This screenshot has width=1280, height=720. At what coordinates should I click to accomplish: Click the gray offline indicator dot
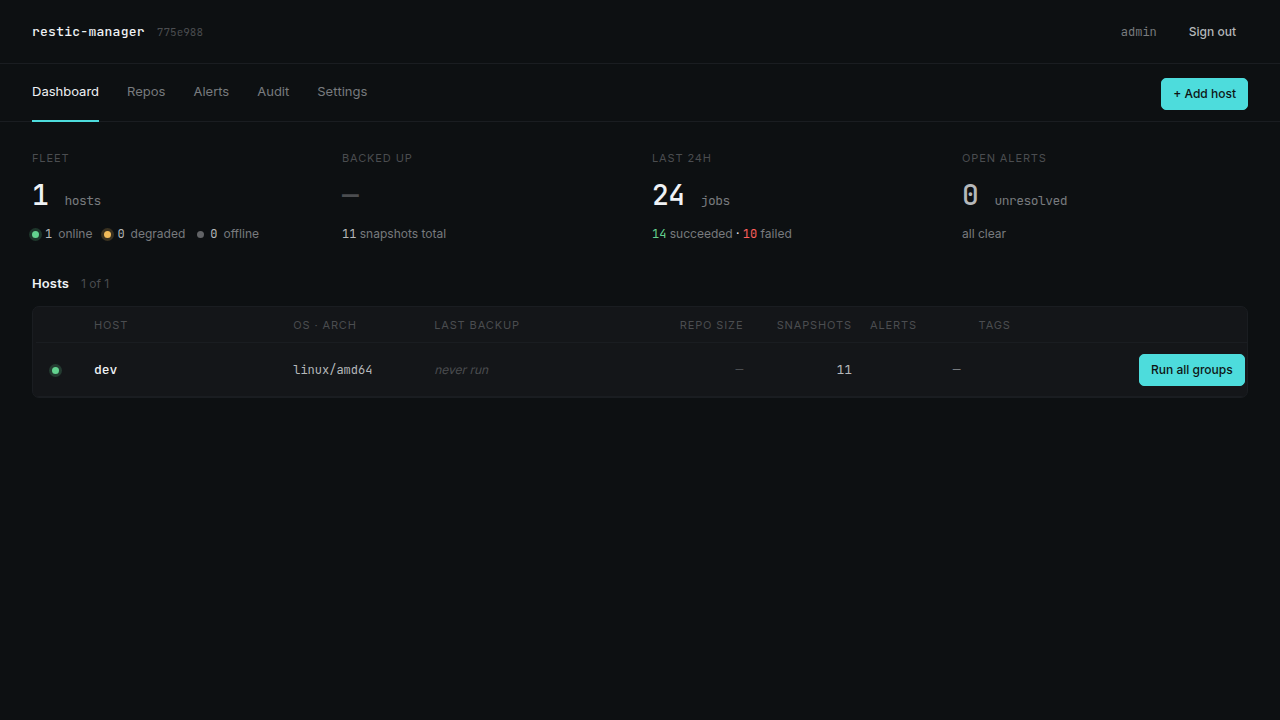point(201,234)
